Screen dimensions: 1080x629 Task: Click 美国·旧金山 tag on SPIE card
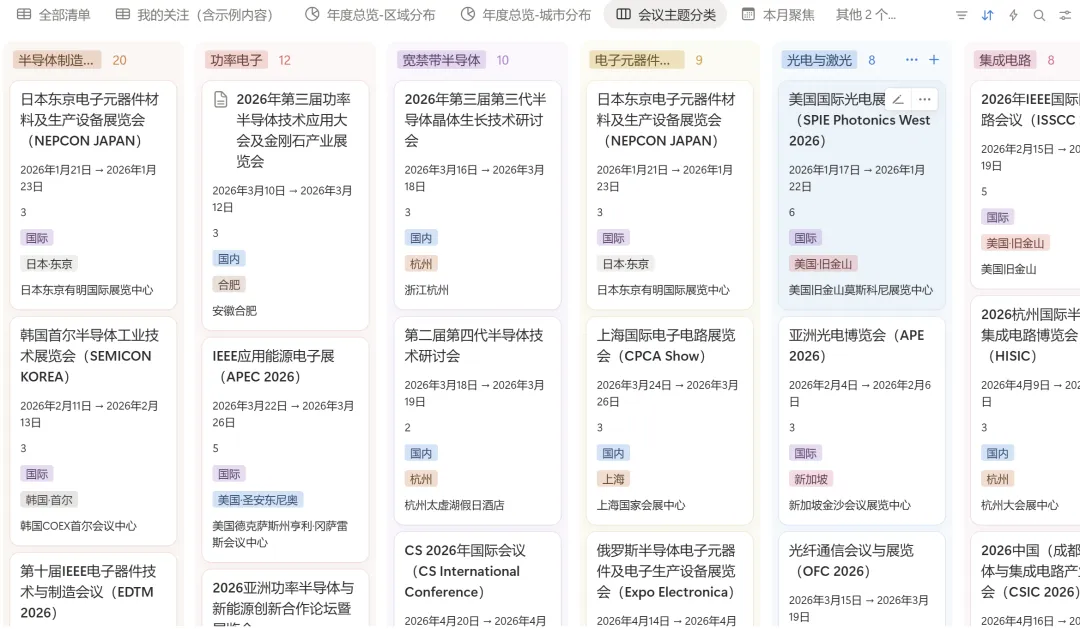[x=823, y=264]
